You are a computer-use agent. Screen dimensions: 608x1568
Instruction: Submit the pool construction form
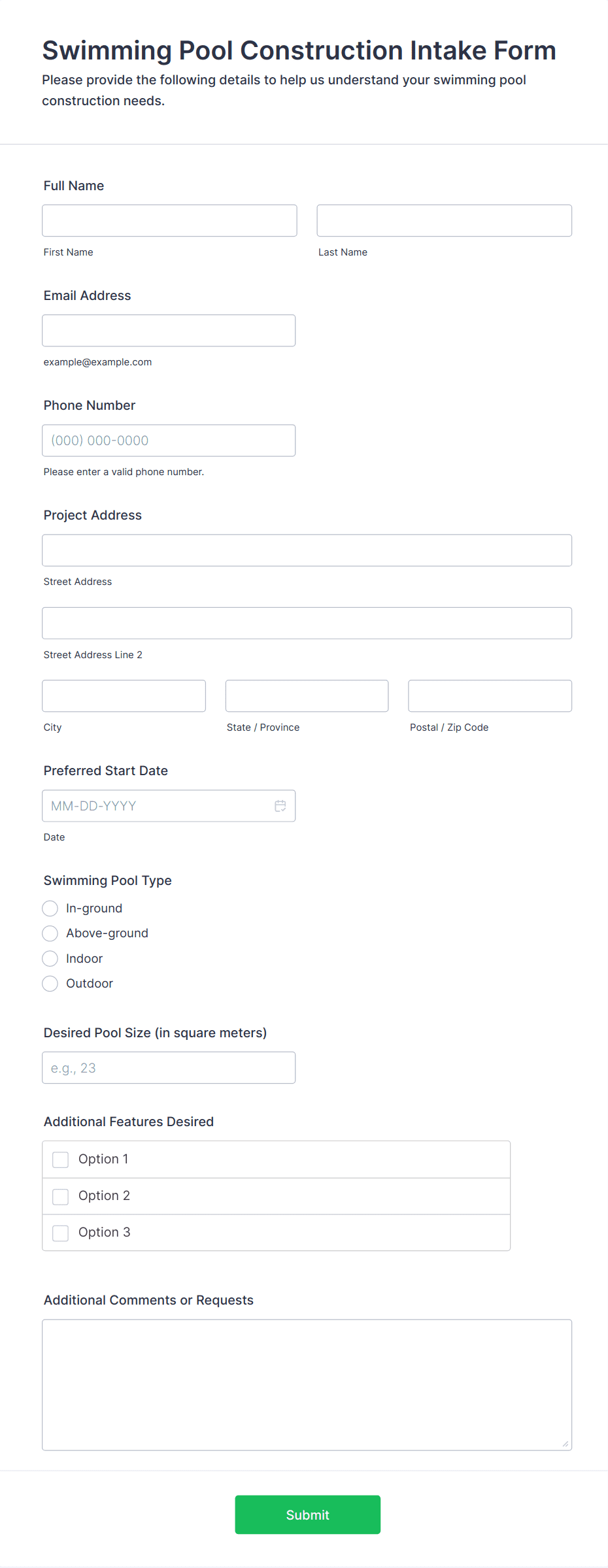click(x=307, y=1514)
